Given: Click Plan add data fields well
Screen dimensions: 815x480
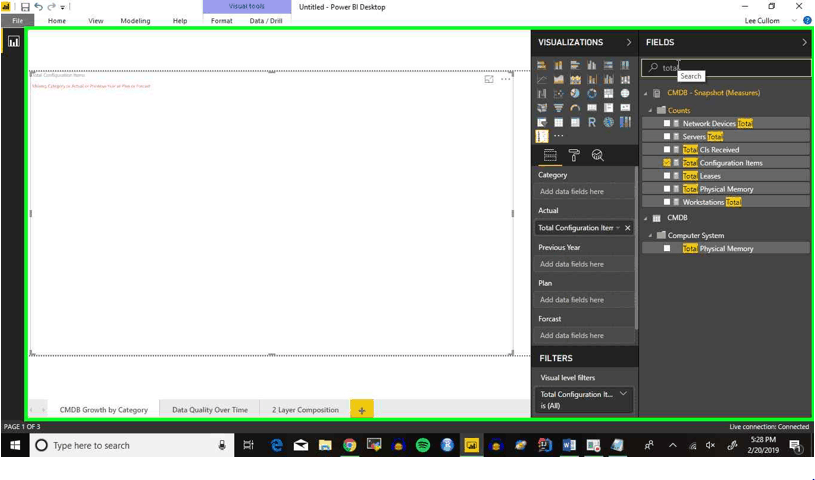Looking at the screenshot, I should pyautogui.click(x=584, y=300).
